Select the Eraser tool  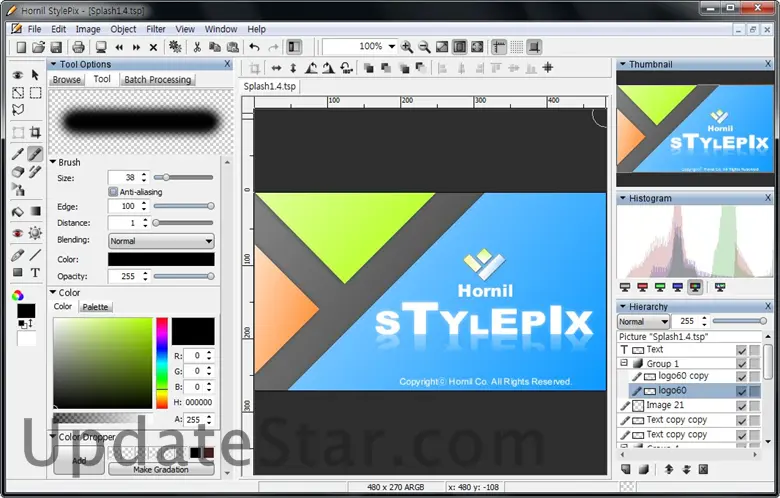[x=18, y=172]
